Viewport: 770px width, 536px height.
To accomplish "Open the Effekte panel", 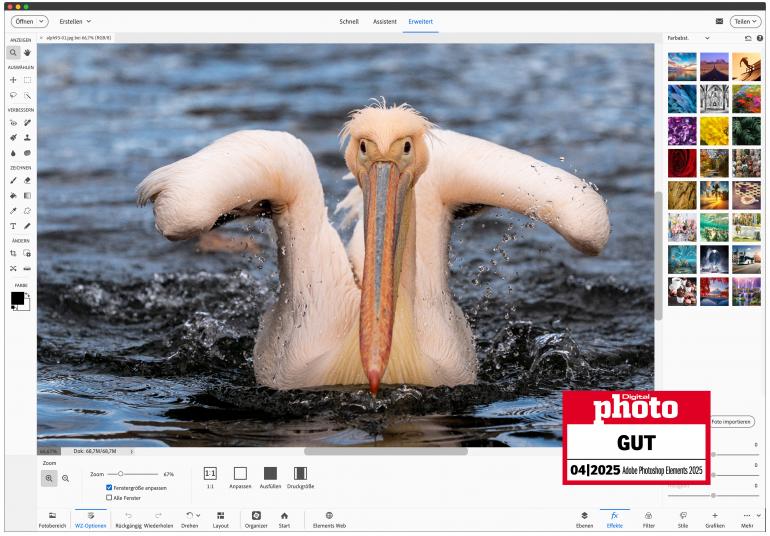I will [x=614, y=519].
